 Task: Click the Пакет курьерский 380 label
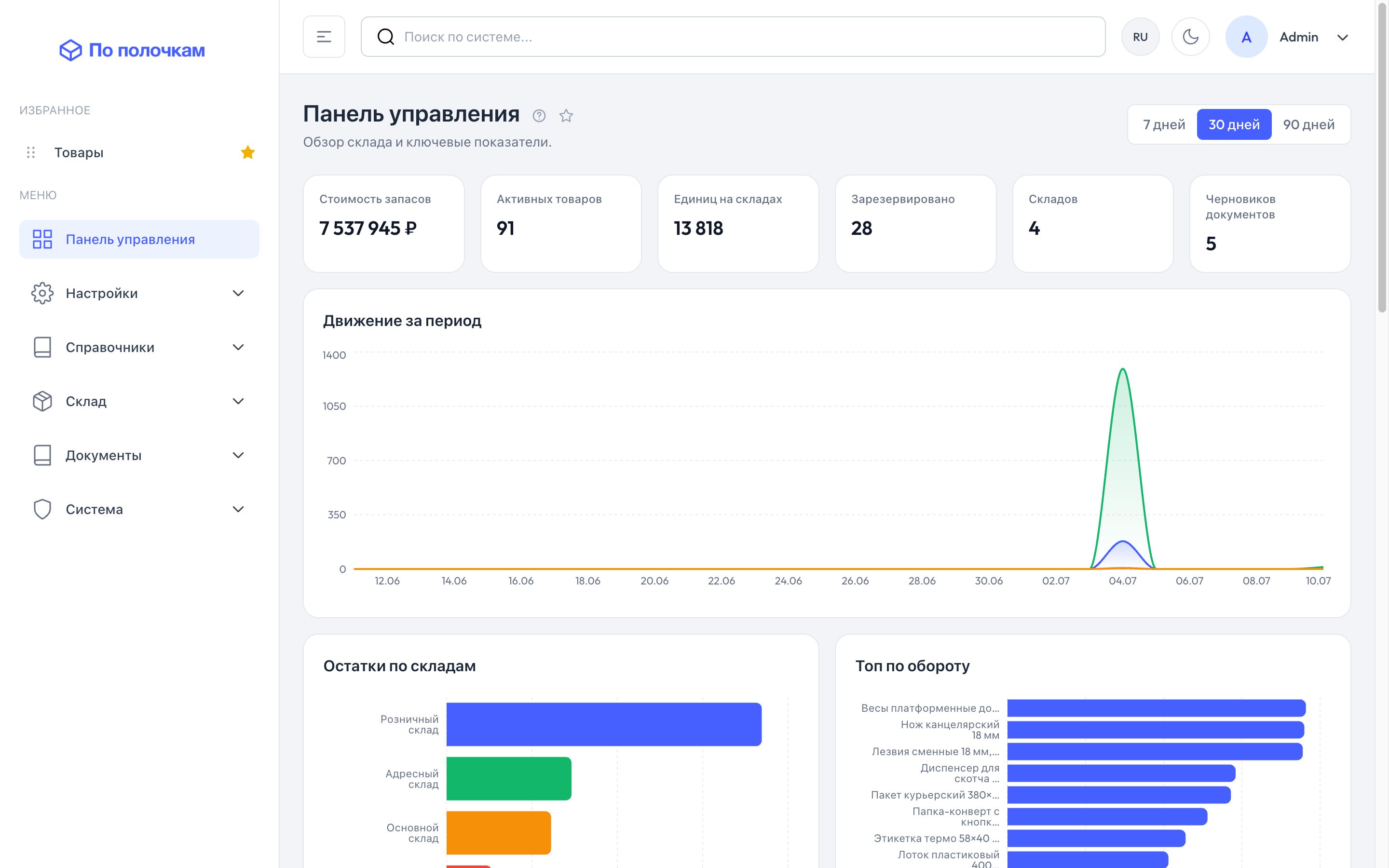[934, 795]
